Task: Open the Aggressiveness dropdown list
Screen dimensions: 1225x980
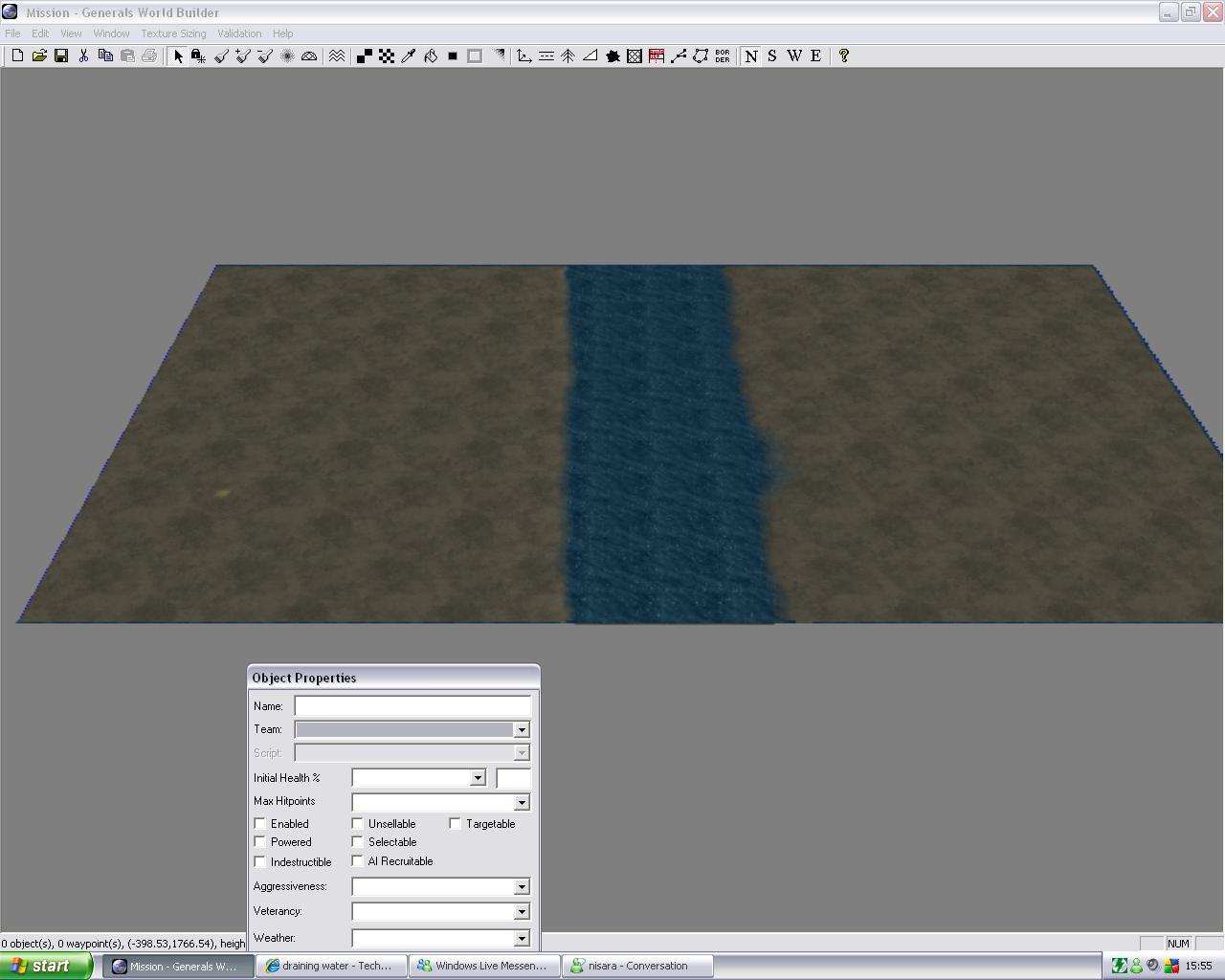Action: (x=522, y=887)
